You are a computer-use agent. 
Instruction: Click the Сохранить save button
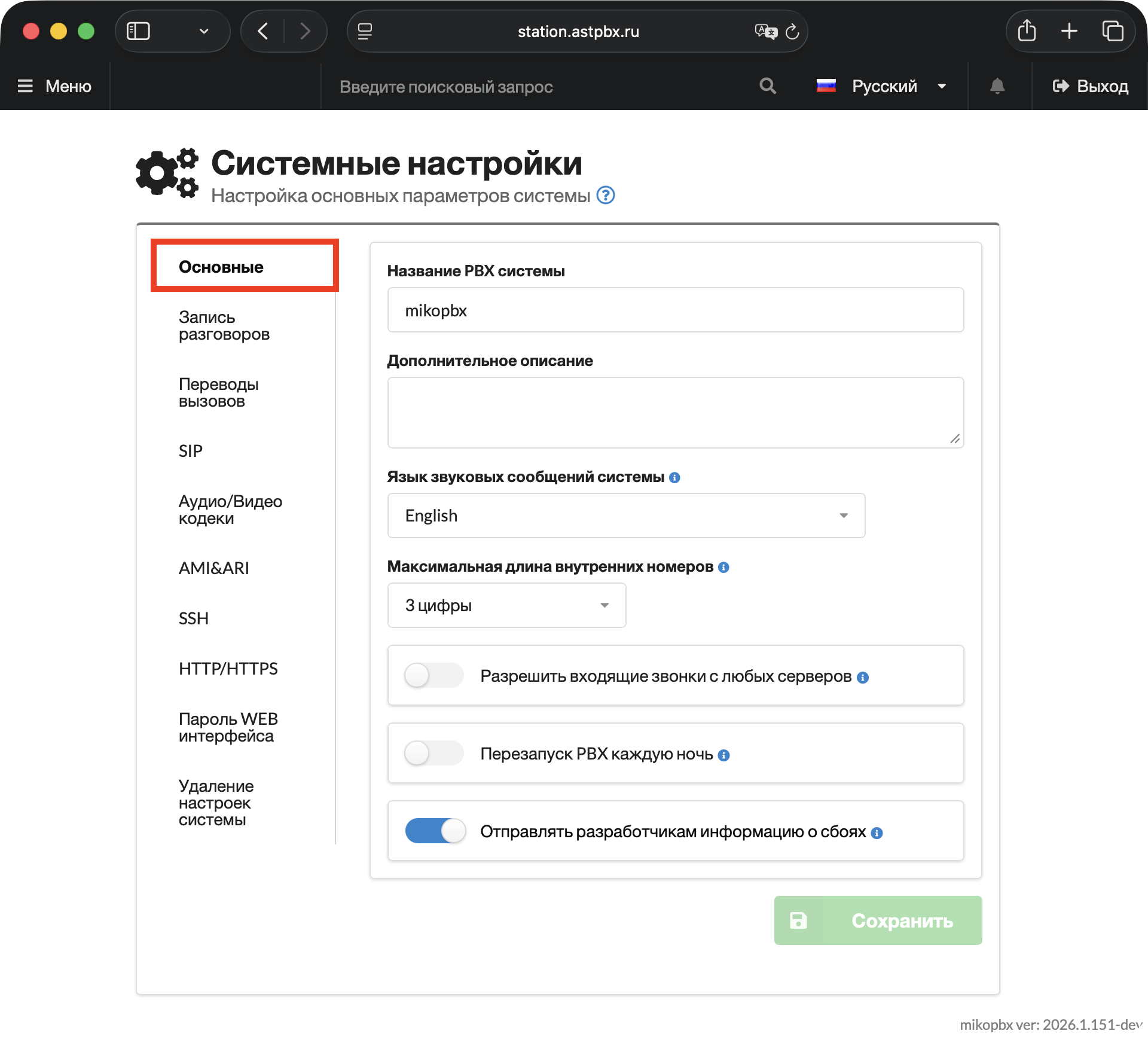pyautogui.click(x=878, y=920)
